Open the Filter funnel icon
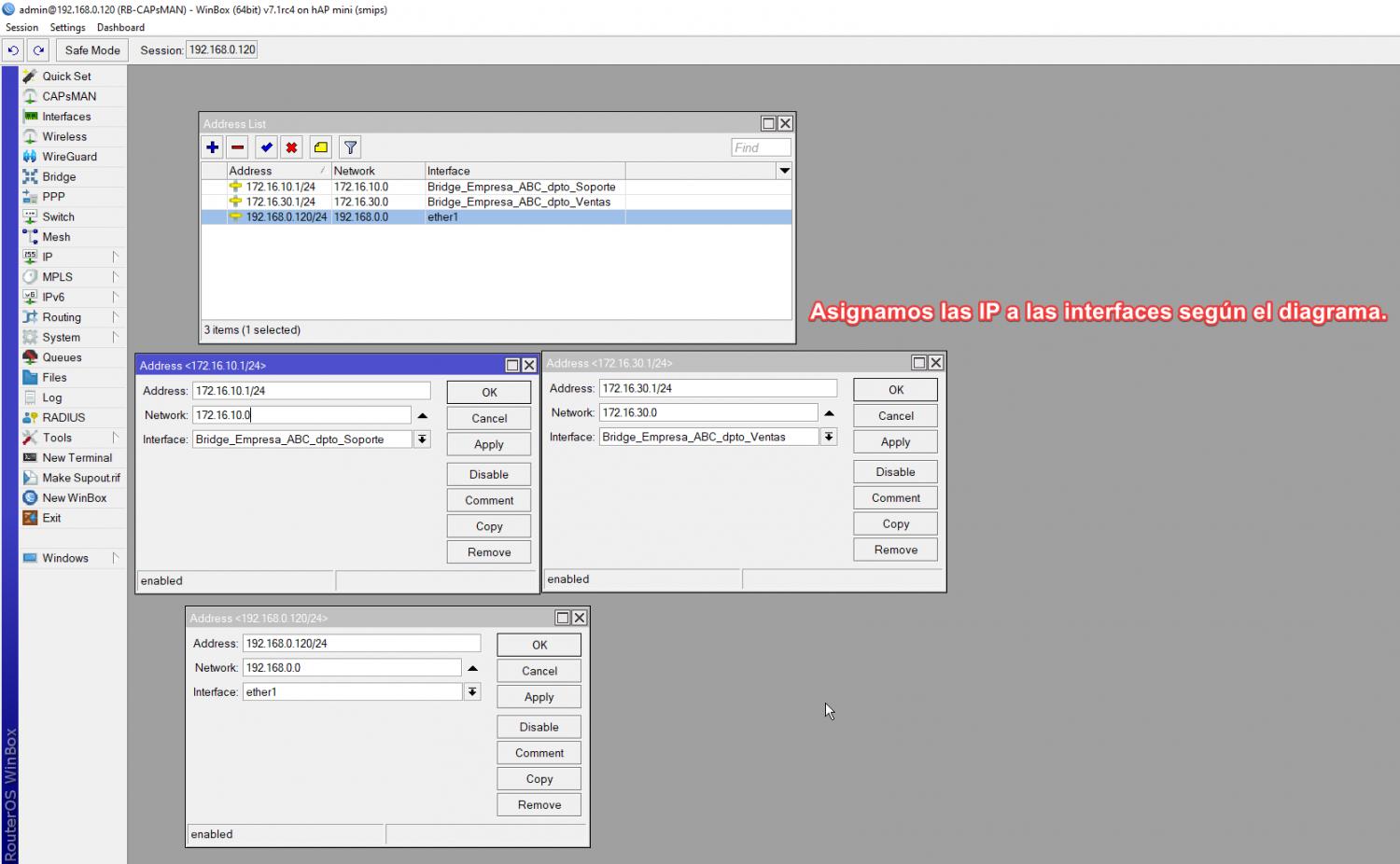 (350, 147)
